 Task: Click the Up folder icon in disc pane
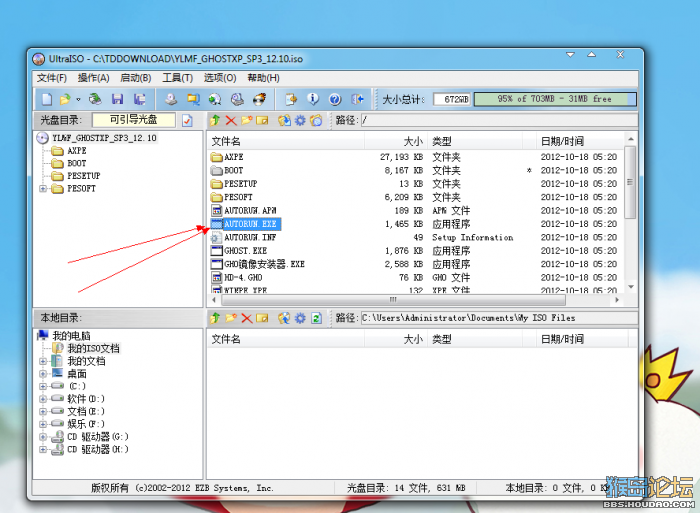coord(215,120)
